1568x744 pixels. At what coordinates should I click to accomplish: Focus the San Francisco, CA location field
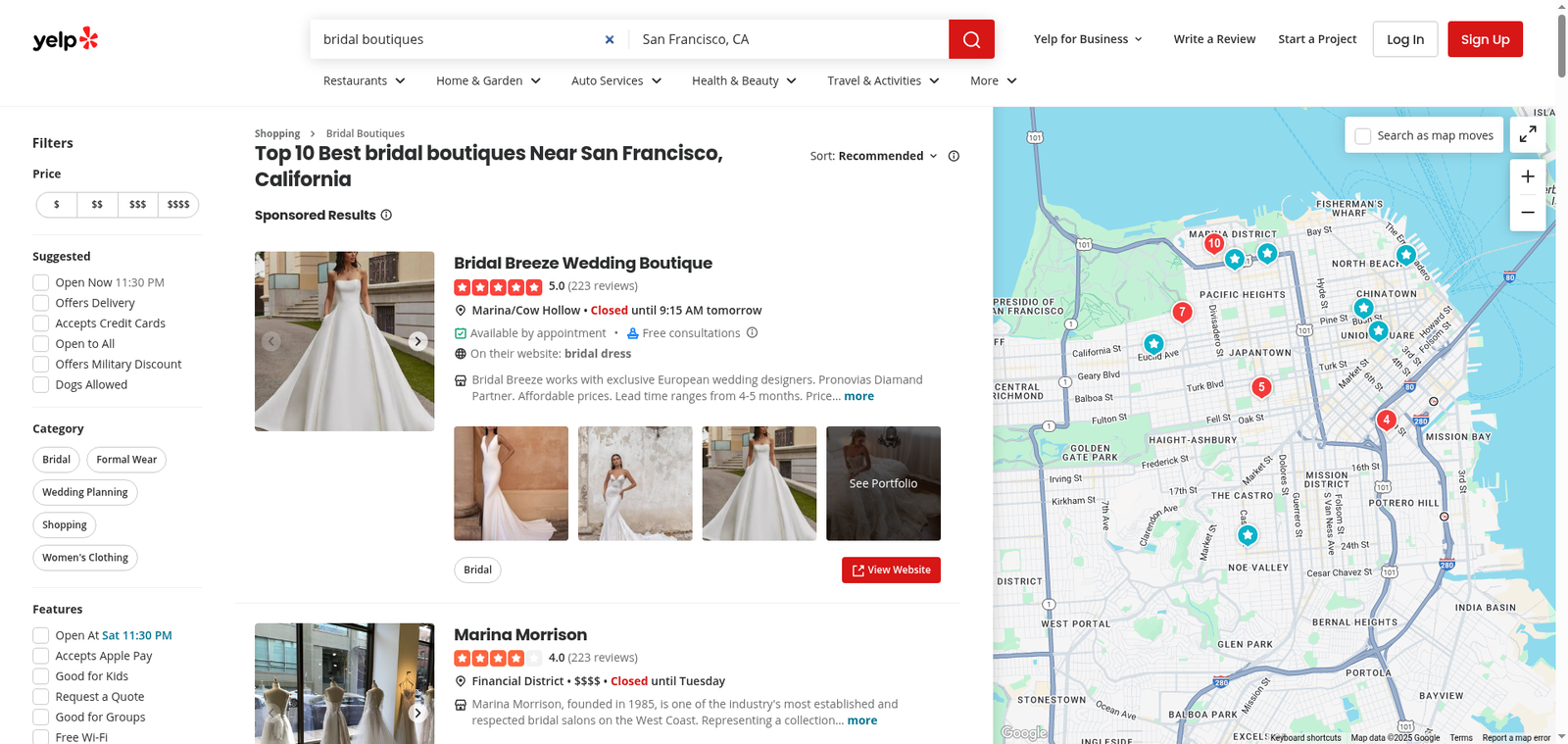click(x=789, y=39)
